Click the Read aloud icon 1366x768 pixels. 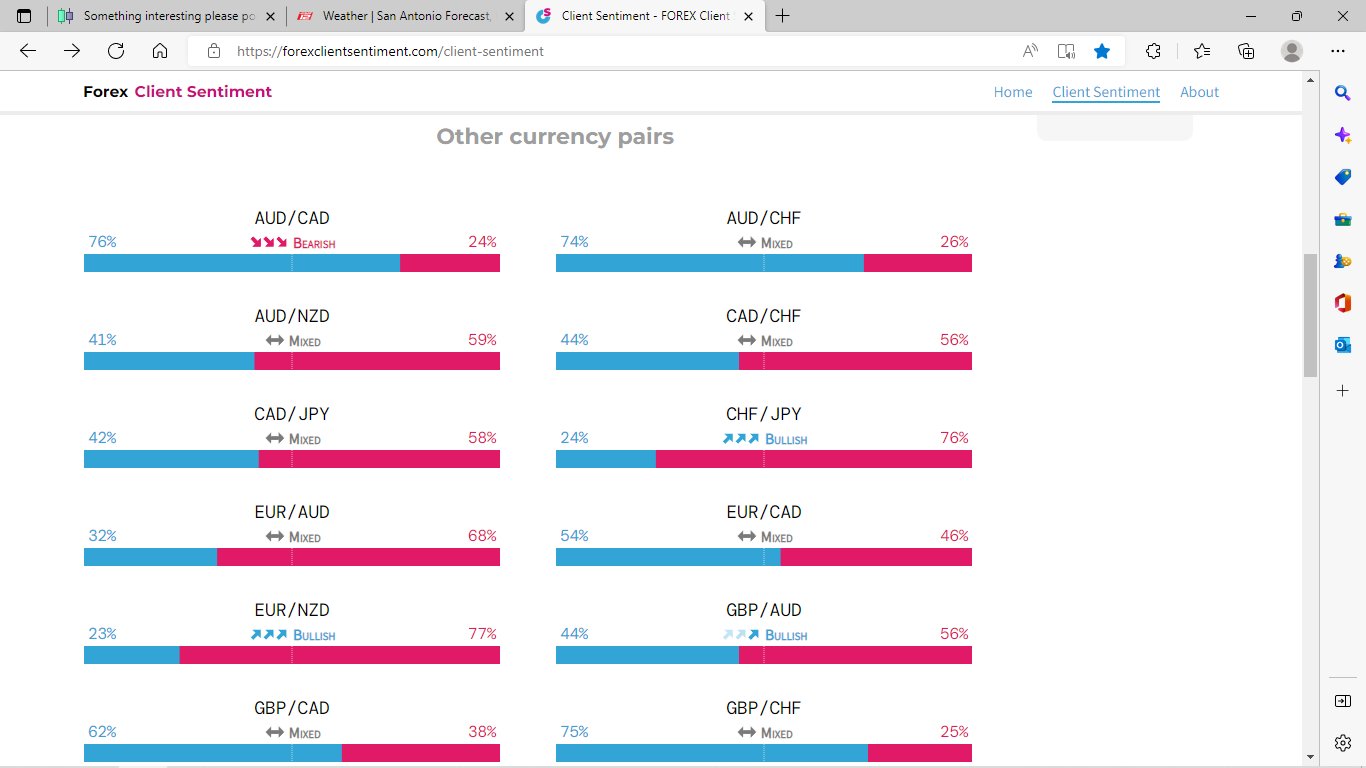click(x=1030, y=51)
